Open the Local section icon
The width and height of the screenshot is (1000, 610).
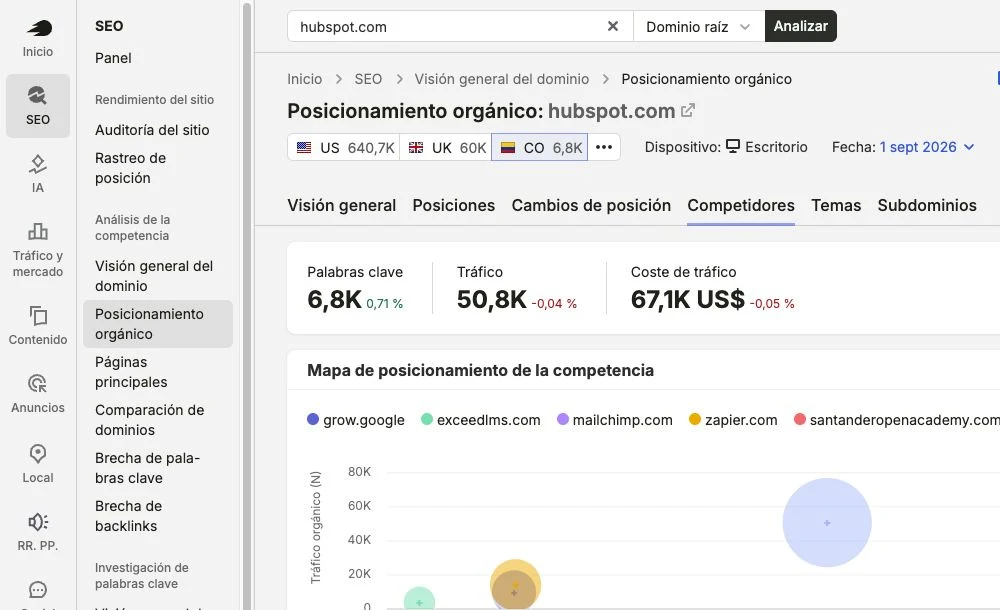pyautogui.click(x=38, y=464)
